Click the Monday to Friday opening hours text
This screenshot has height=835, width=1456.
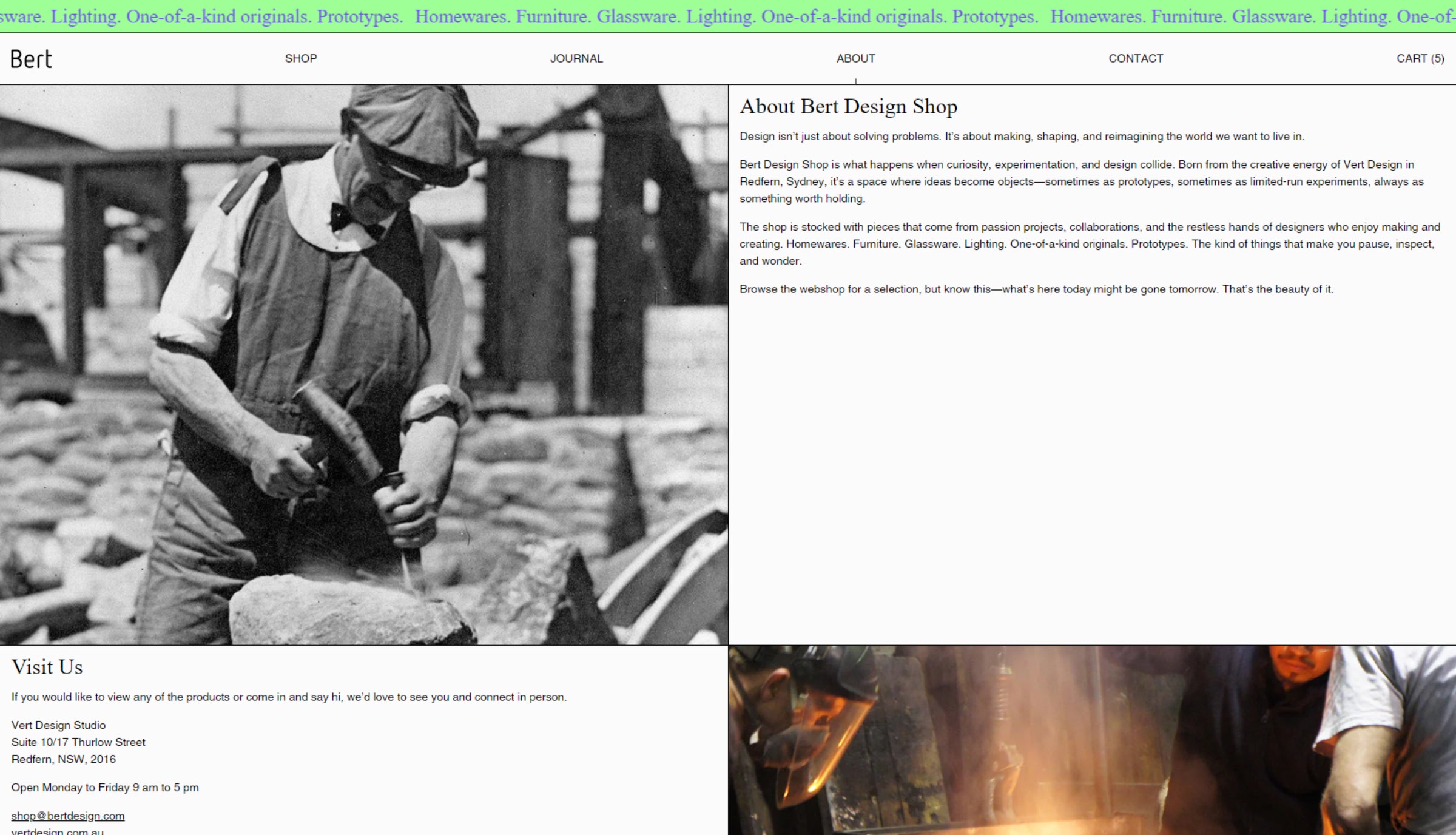(x=105, y=787)
